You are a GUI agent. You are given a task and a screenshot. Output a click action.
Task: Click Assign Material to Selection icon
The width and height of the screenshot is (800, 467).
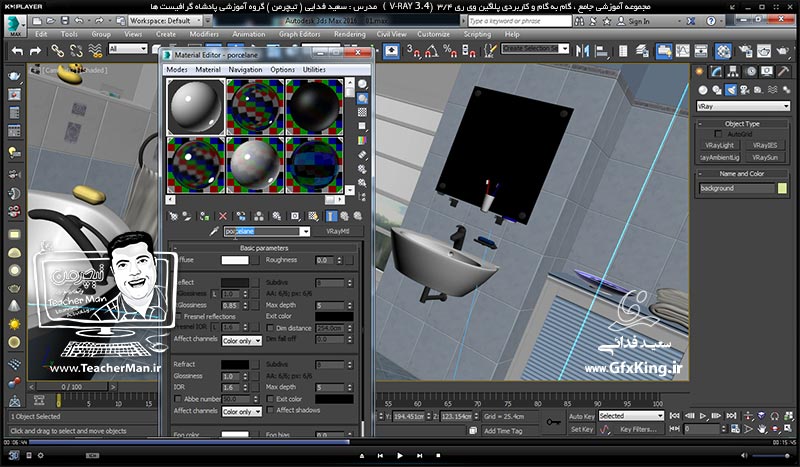[204, 216]
